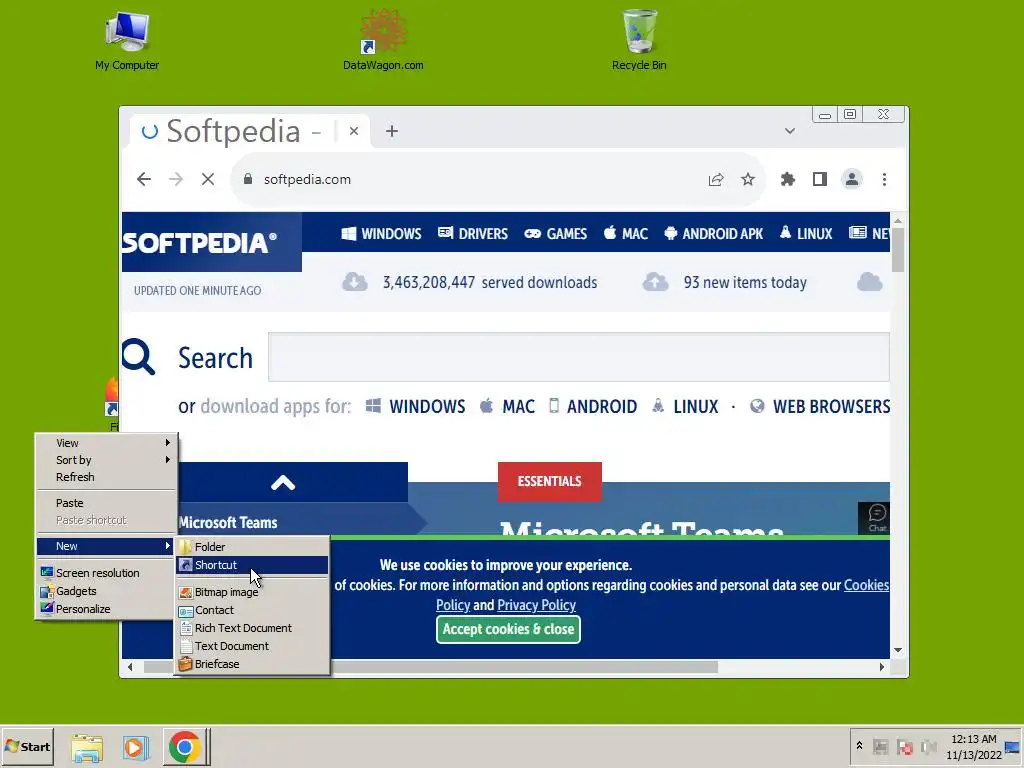Open the Chat widget icon

click(876, 518)
